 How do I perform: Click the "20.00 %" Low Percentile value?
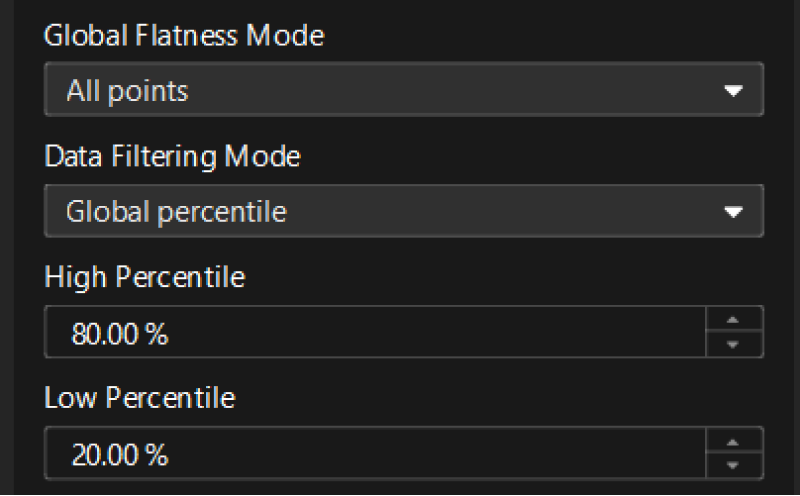(119, 454)
